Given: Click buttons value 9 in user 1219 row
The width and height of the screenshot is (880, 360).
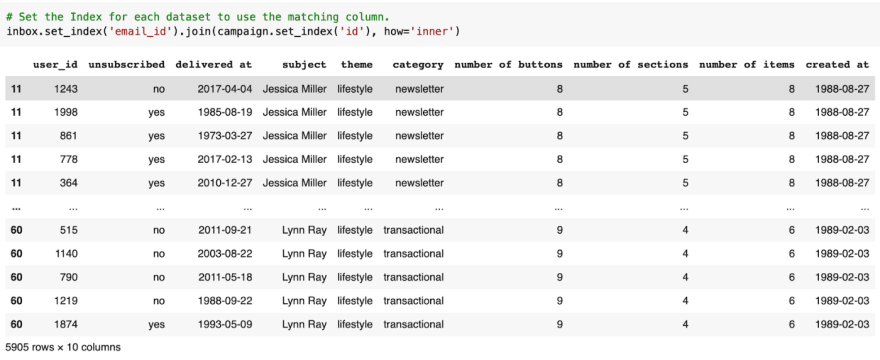Looking at the screenshot, I should (559, 301).
